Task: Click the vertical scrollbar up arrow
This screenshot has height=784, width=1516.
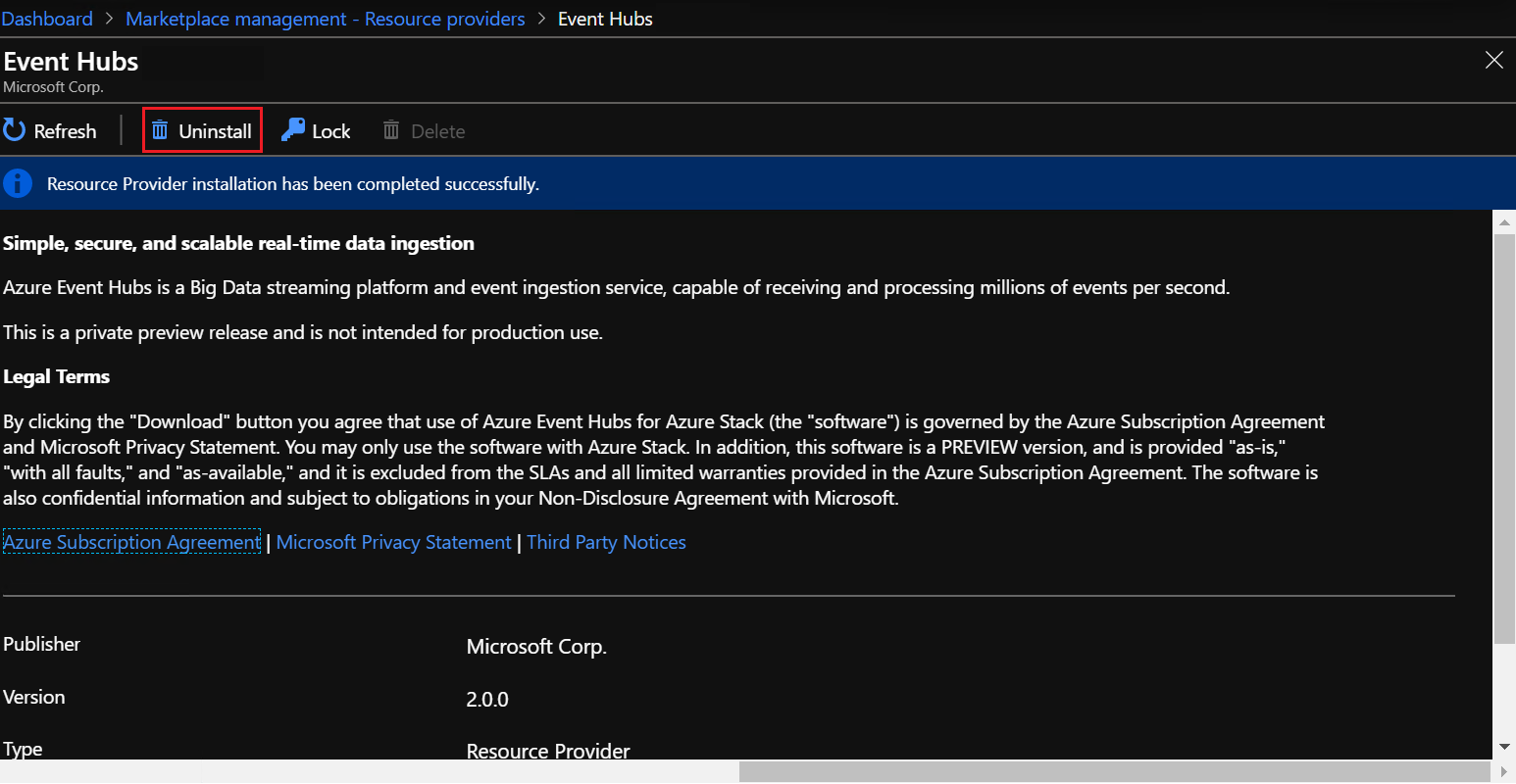Action: click(x=1504, y=222)
